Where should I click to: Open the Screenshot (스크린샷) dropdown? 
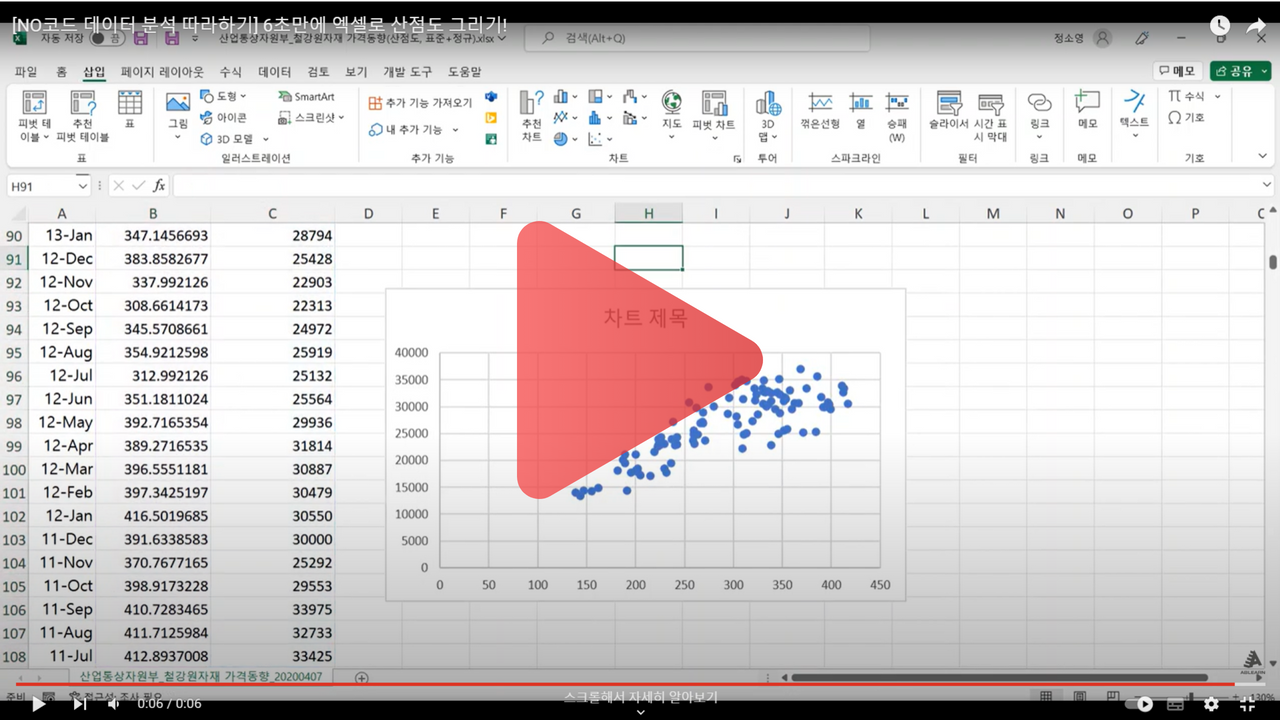311,117
